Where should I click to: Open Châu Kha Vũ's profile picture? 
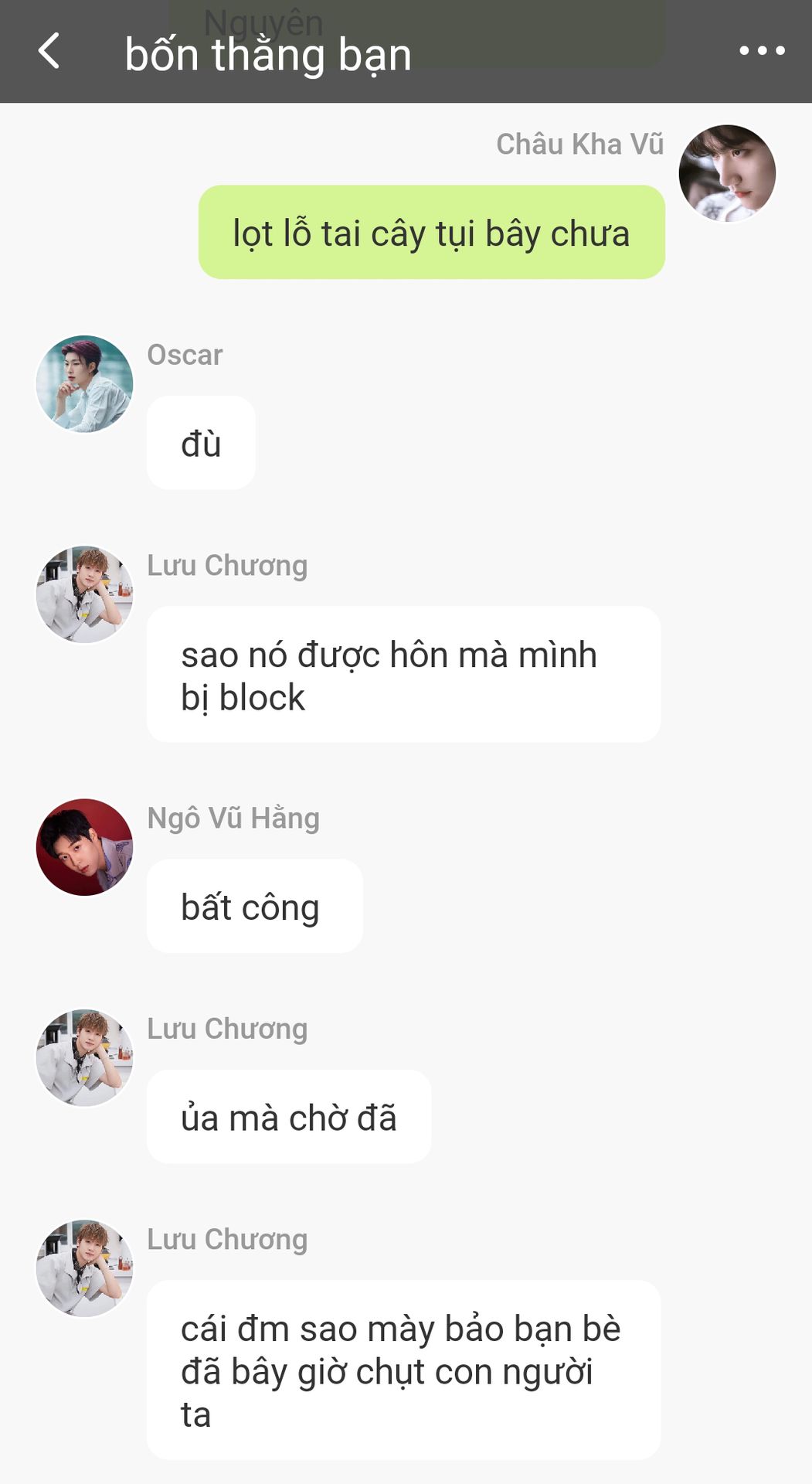click(x=727, y=173)
